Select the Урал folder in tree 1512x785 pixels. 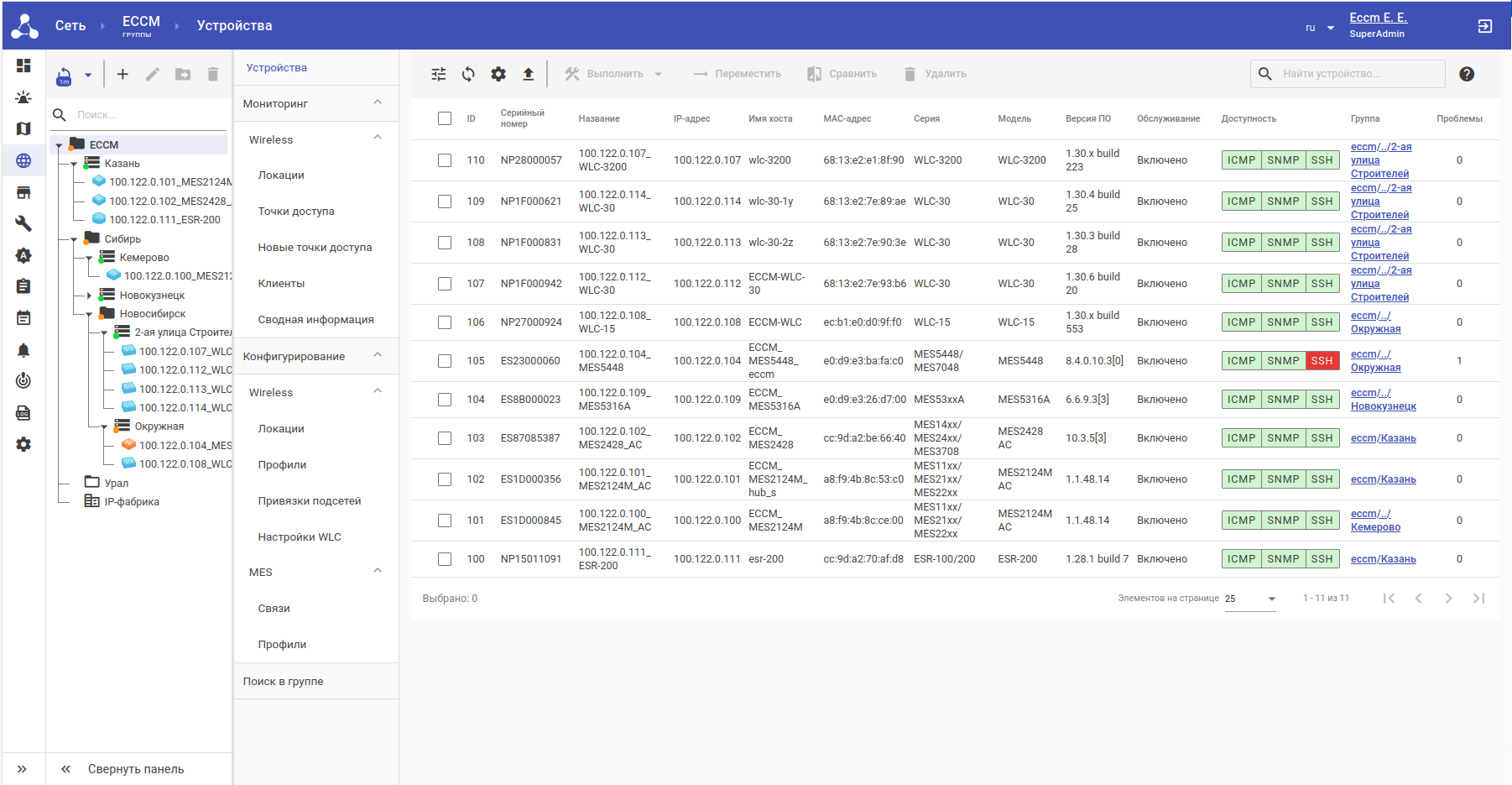point(116,484)
